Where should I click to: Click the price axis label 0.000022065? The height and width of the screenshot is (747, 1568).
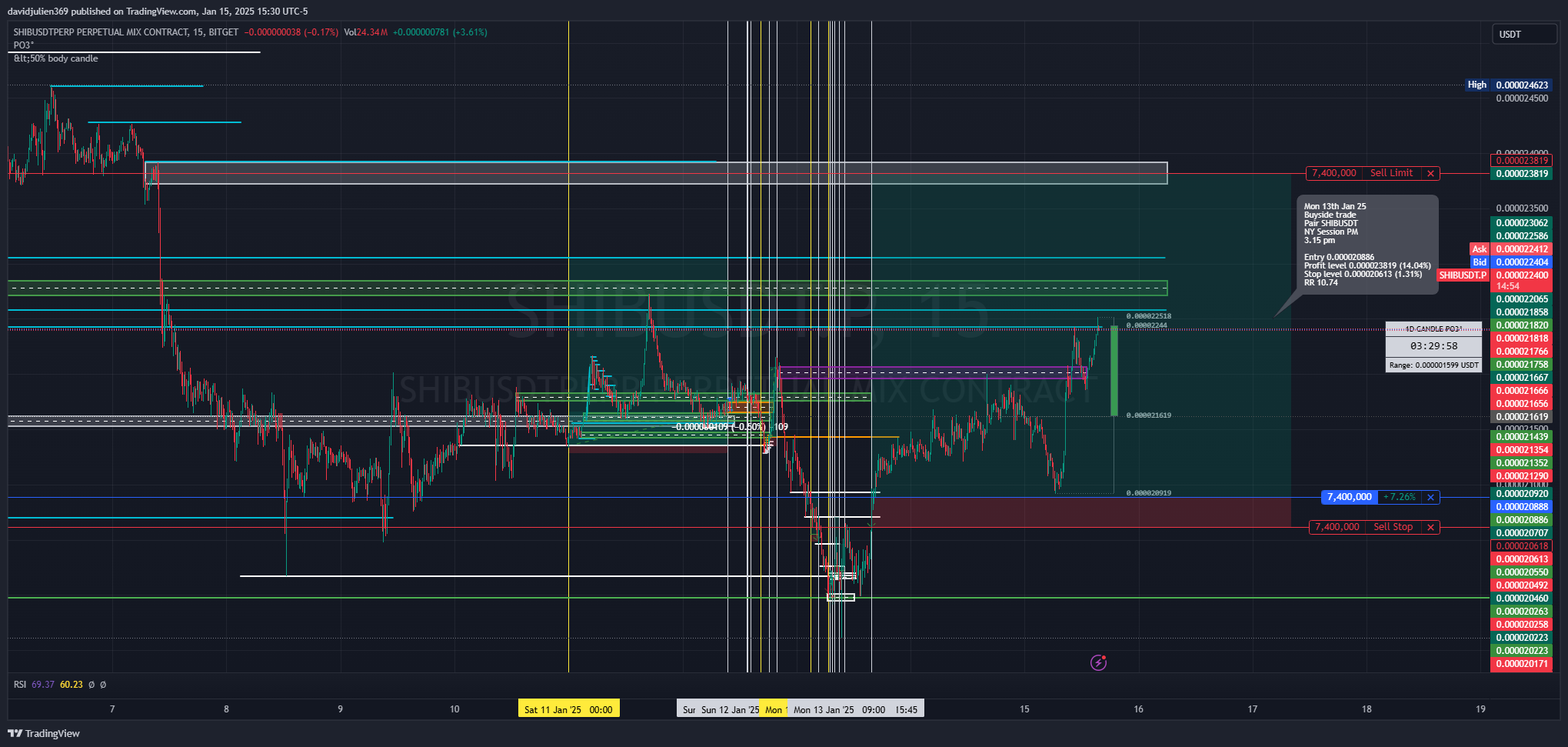click(x=1522, y=298)
